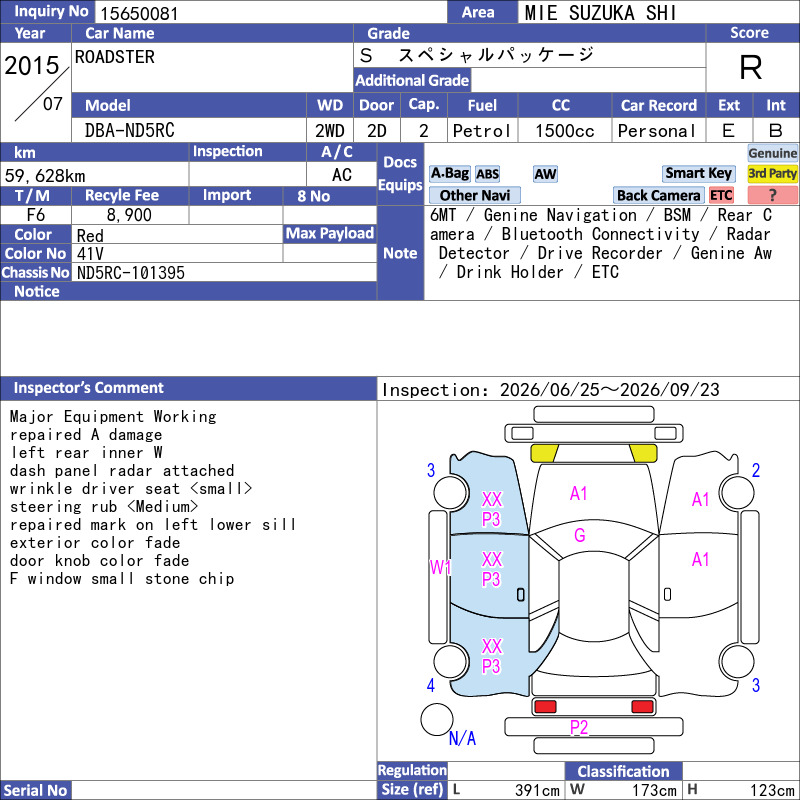Viewport: 800px width, 800px height.
Task: Click the year value 2015
Action: [32, 65]
